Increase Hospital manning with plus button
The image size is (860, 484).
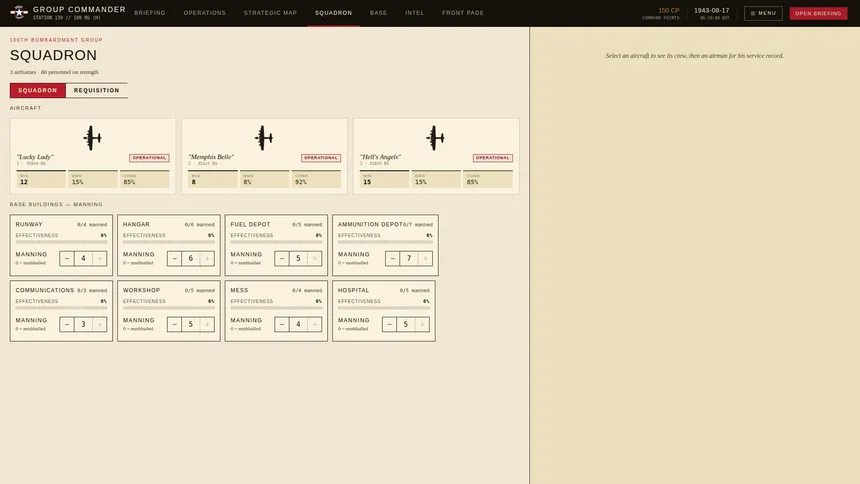pos(422,324)
